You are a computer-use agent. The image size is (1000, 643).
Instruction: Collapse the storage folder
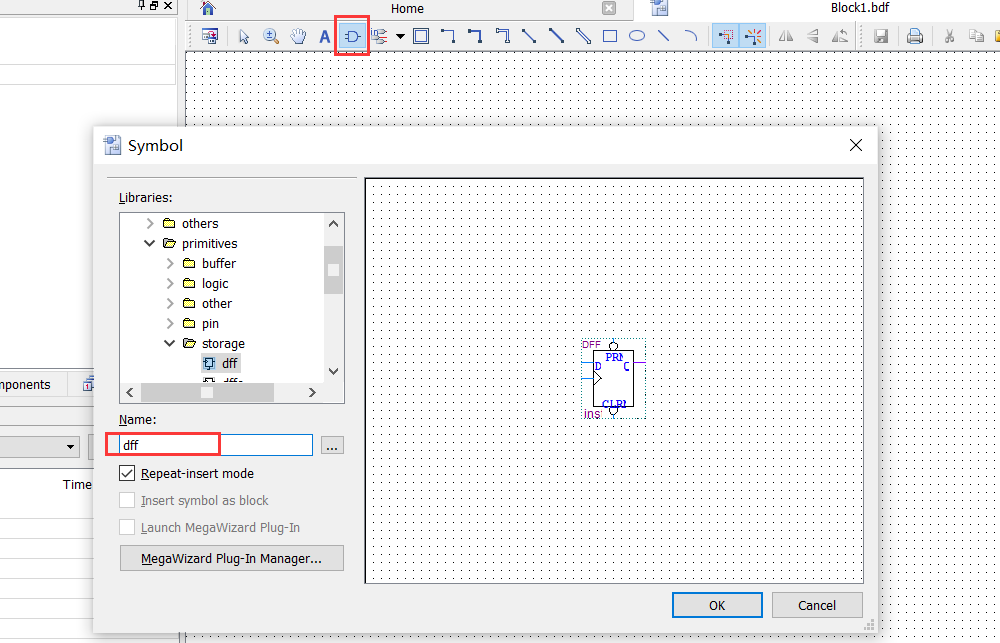pos(170,343)
